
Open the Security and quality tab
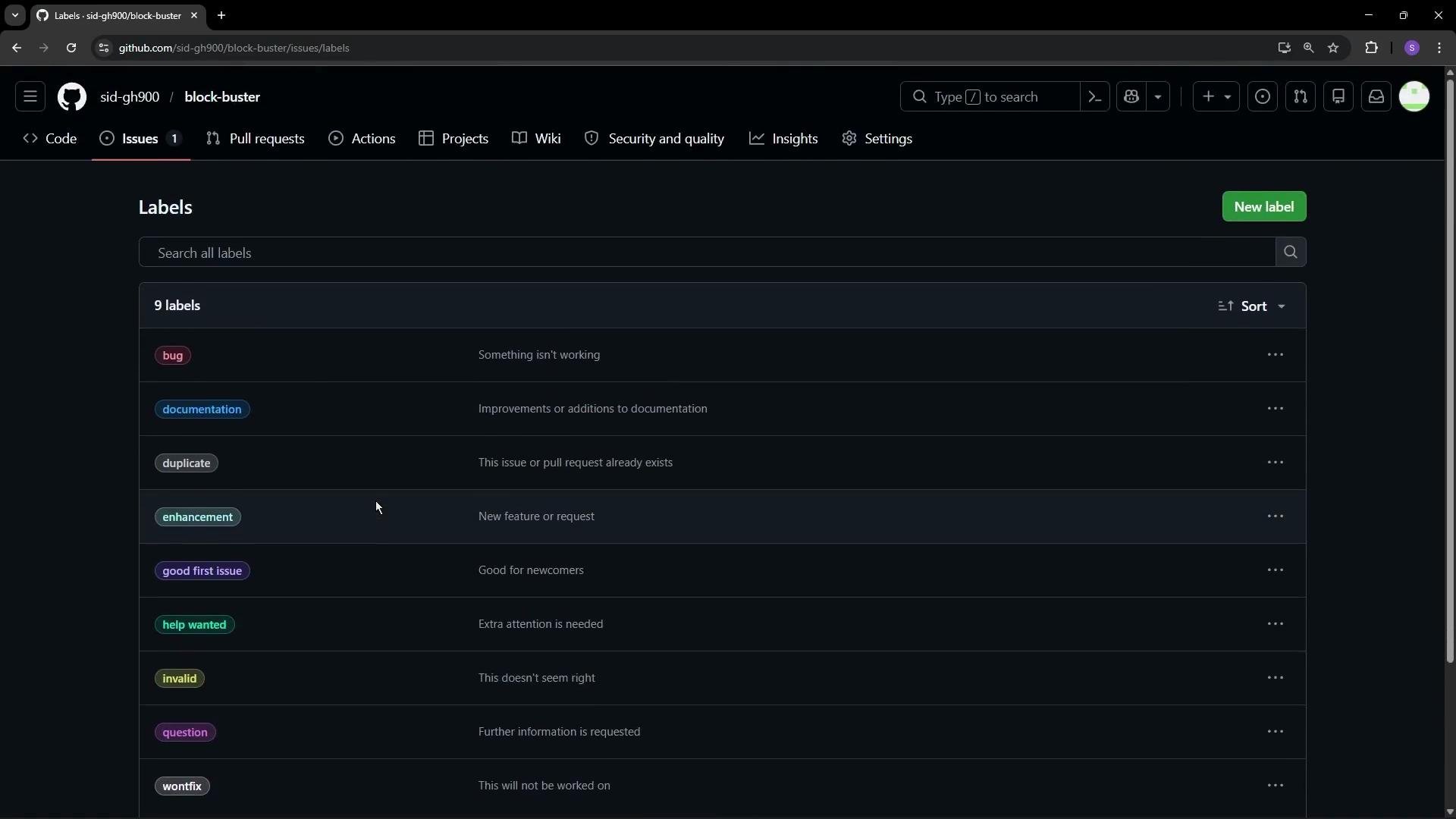tap(654, 139)
